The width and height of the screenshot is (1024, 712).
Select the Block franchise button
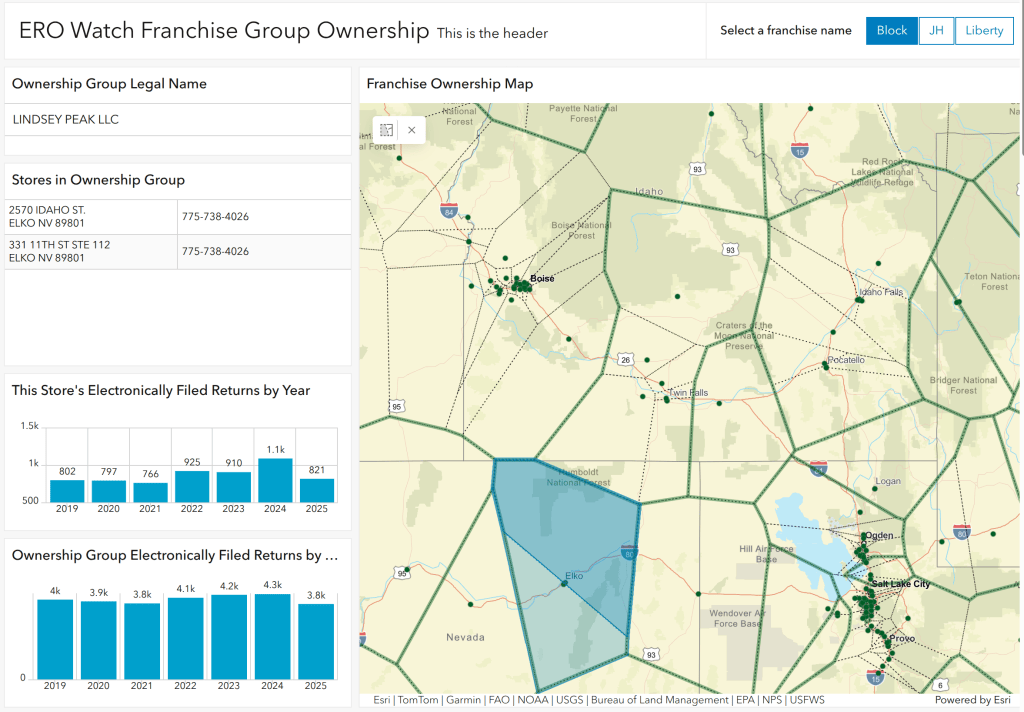pyautogui.click(x=891, y=31)
